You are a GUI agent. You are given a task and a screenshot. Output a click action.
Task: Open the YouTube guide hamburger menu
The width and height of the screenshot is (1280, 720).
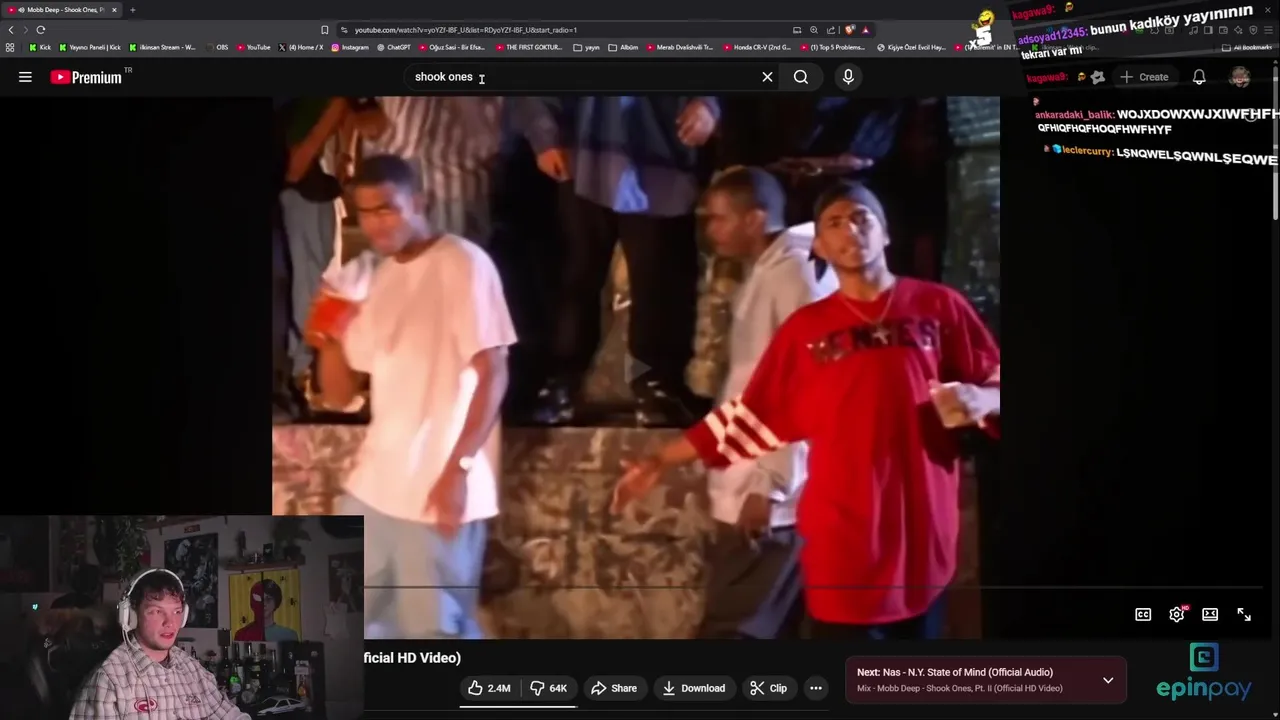tap(25, 77)
